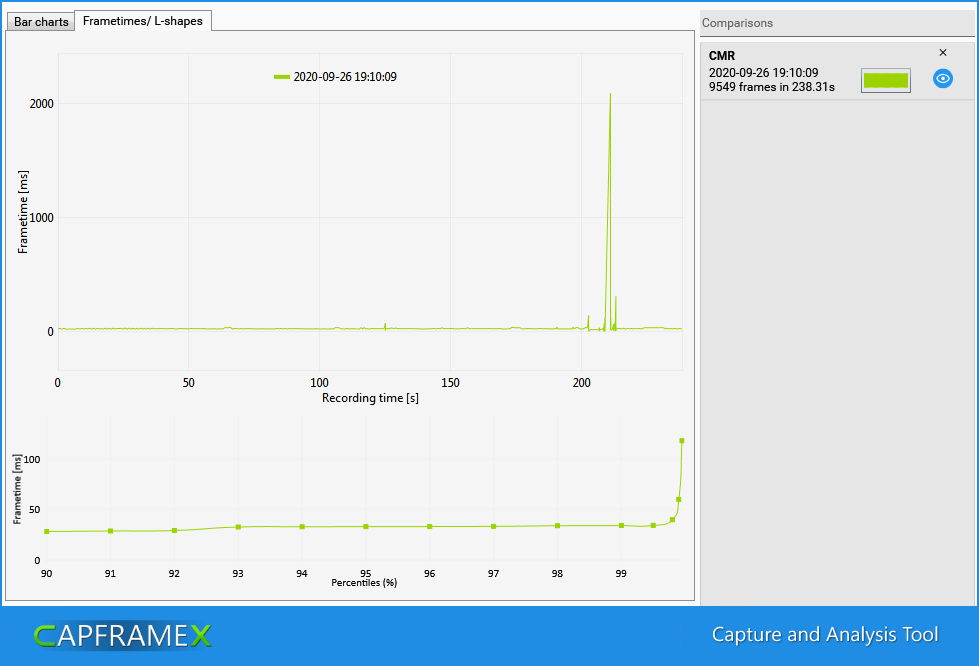Click the topmost data point on L-shape curve

(682, 441)
